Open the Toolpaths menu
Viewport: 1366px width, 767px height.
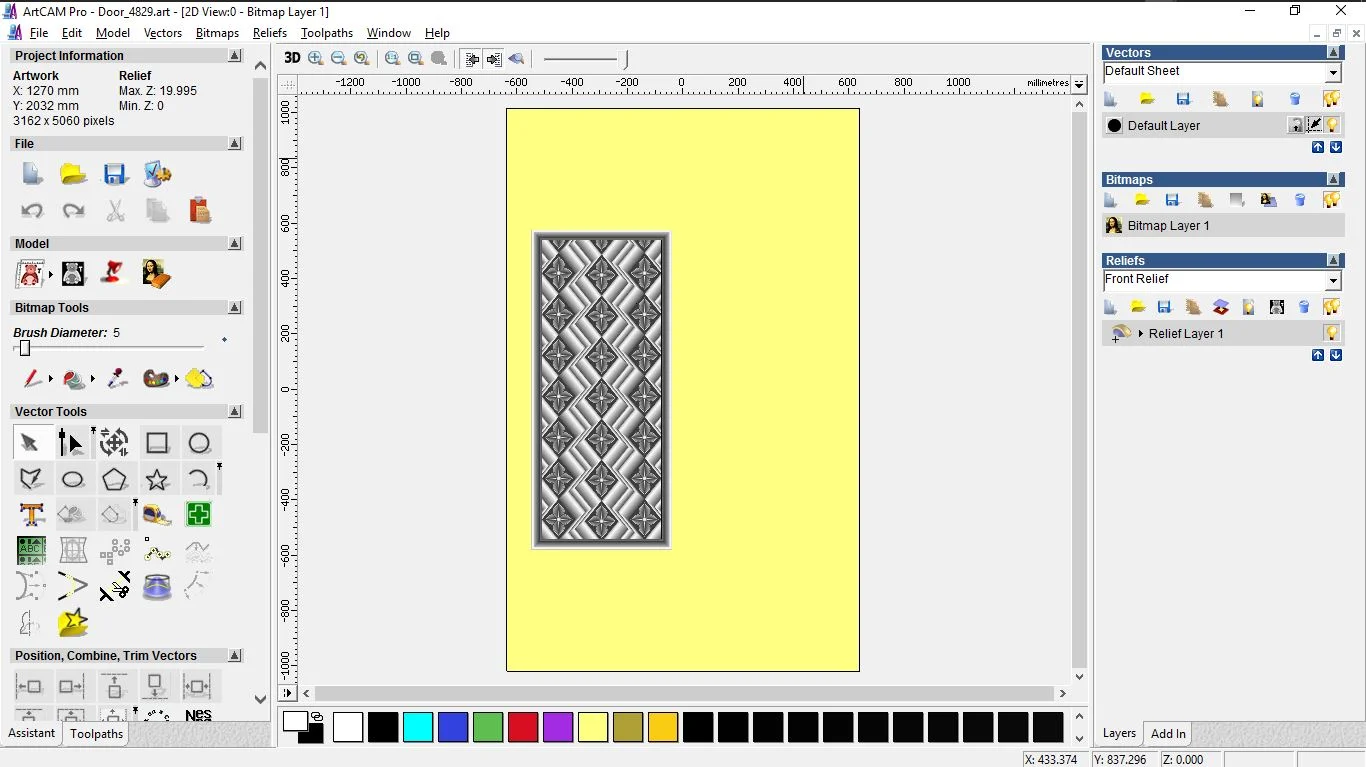click(326, 33)
